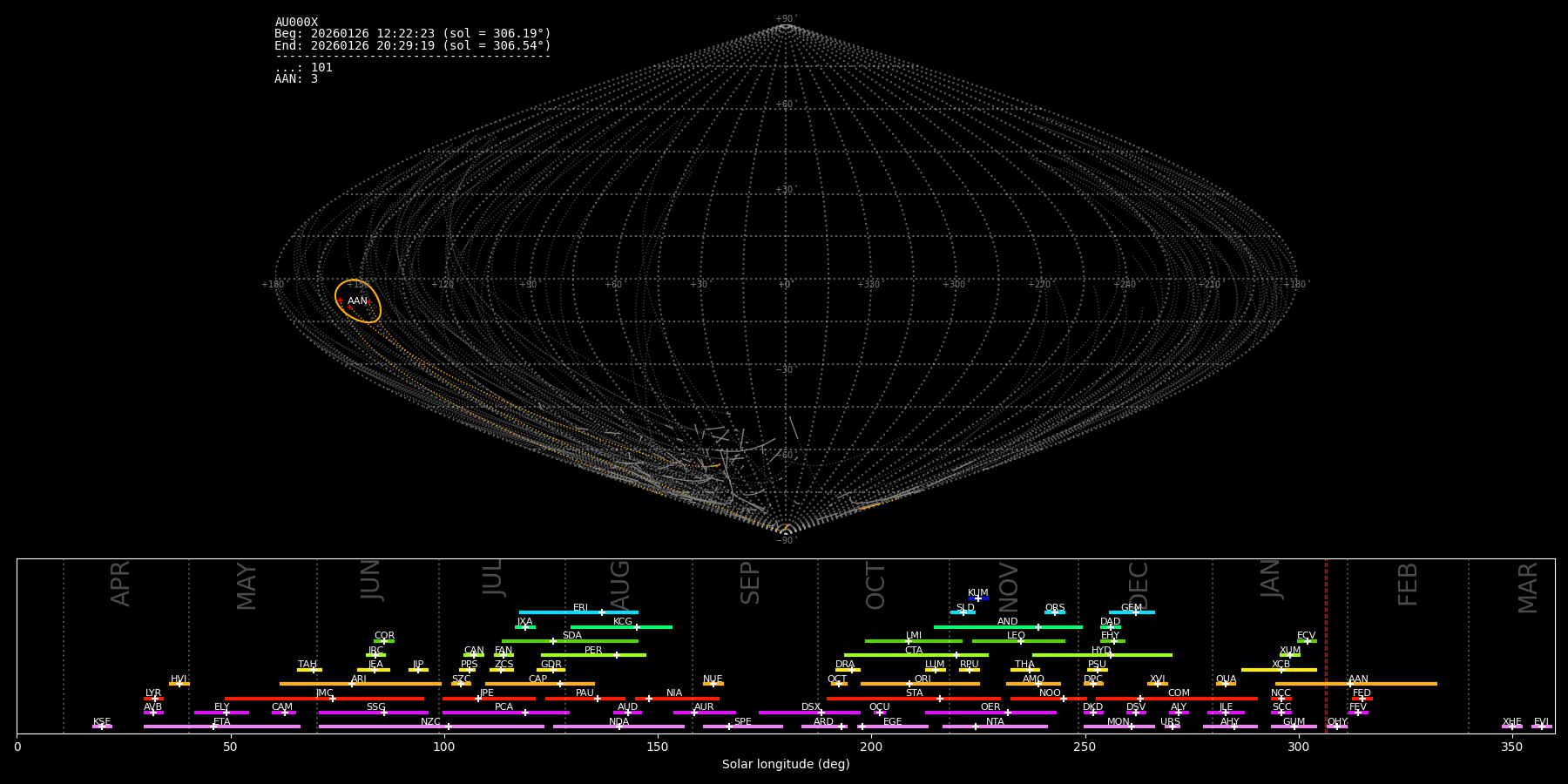Click the AAN label inside the orange ellipse

point(357,301)
